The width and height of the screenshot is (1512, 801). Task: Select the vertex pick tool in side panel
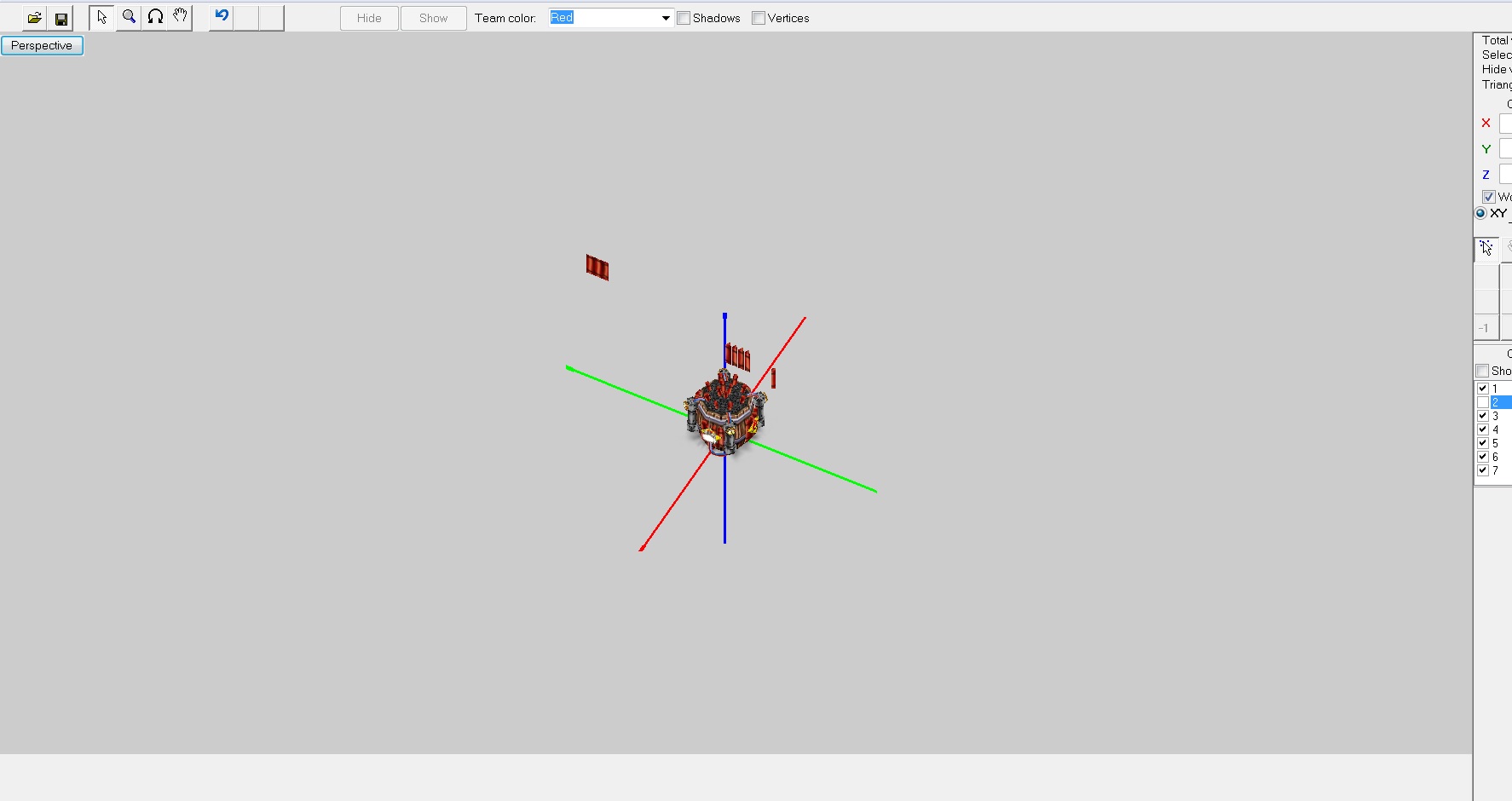click(1486, 249)
